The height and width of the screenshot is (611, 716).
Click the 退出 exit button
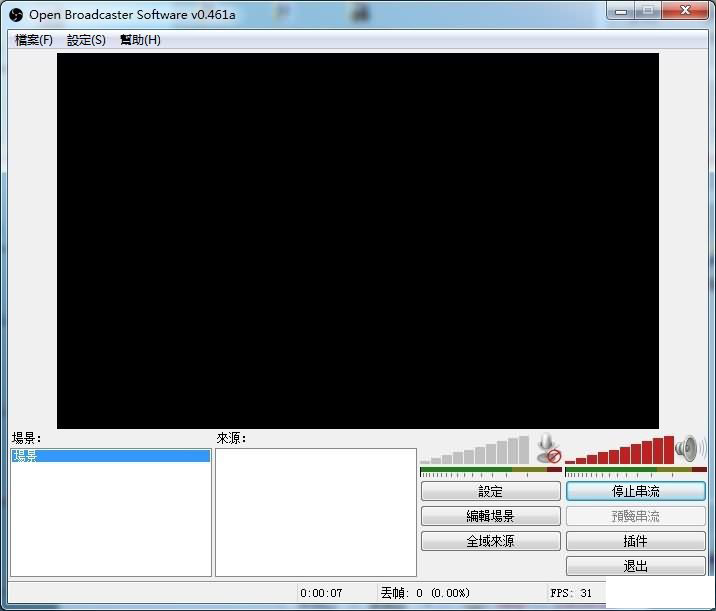pyautogui.click(x=635, y=566)
